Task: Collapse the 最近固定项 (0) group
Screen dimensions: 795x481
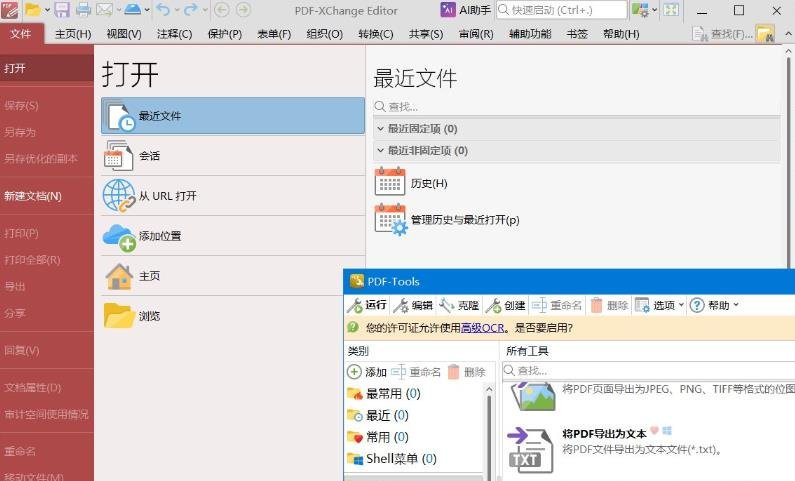Action: pyautogui.click(x=381, y=129)
